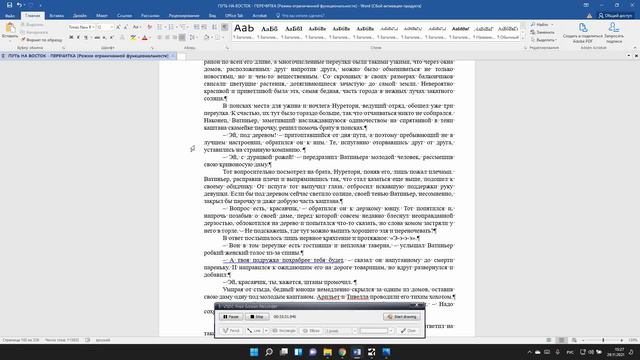
Task: Expand the styles gallery
Action: coord(523,38)
